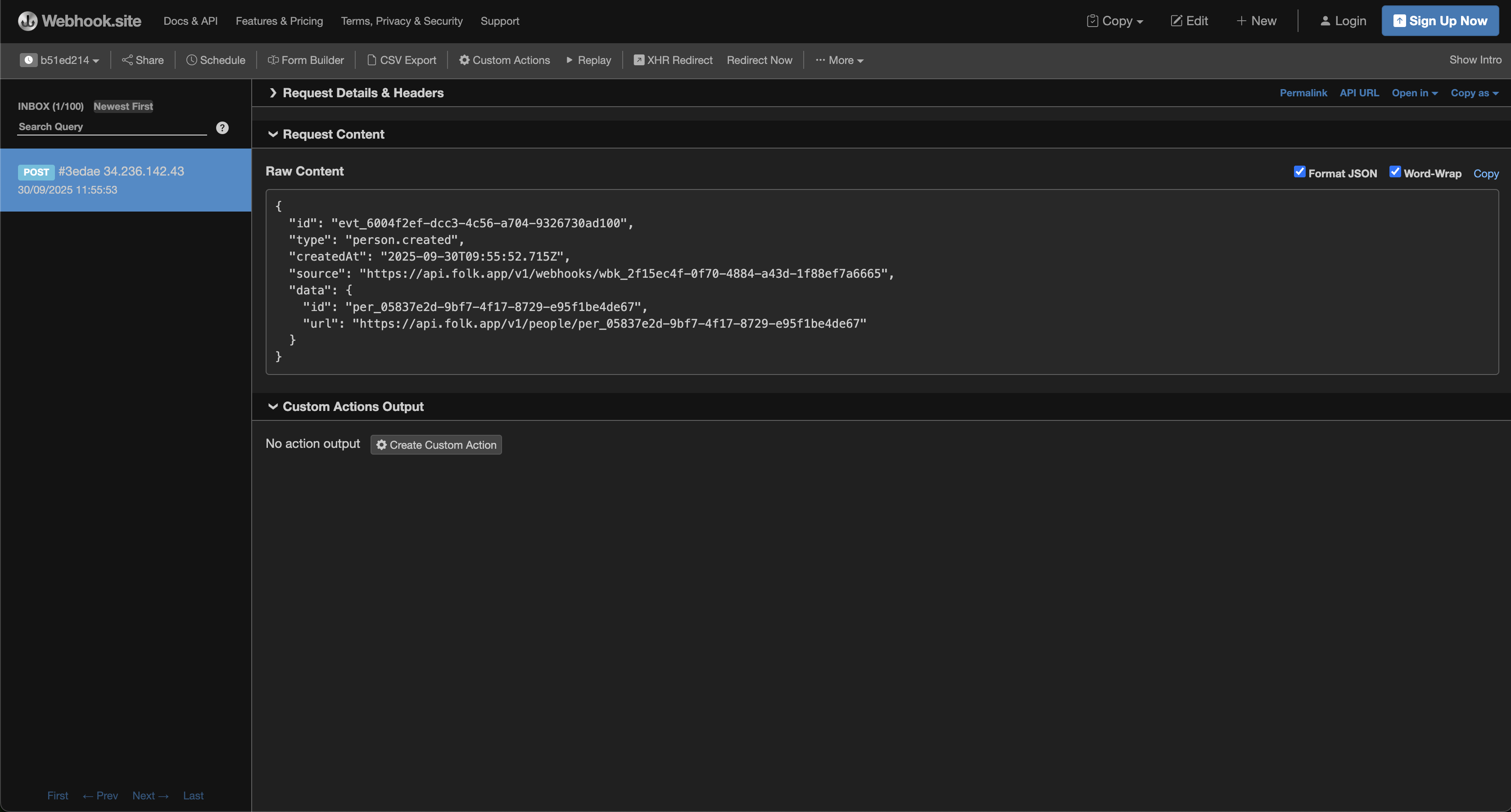The width and height of the screenshot is (1511, 812).
Task: Uncheck the Format JSON checkbox
Action: tap(1299, 172)
